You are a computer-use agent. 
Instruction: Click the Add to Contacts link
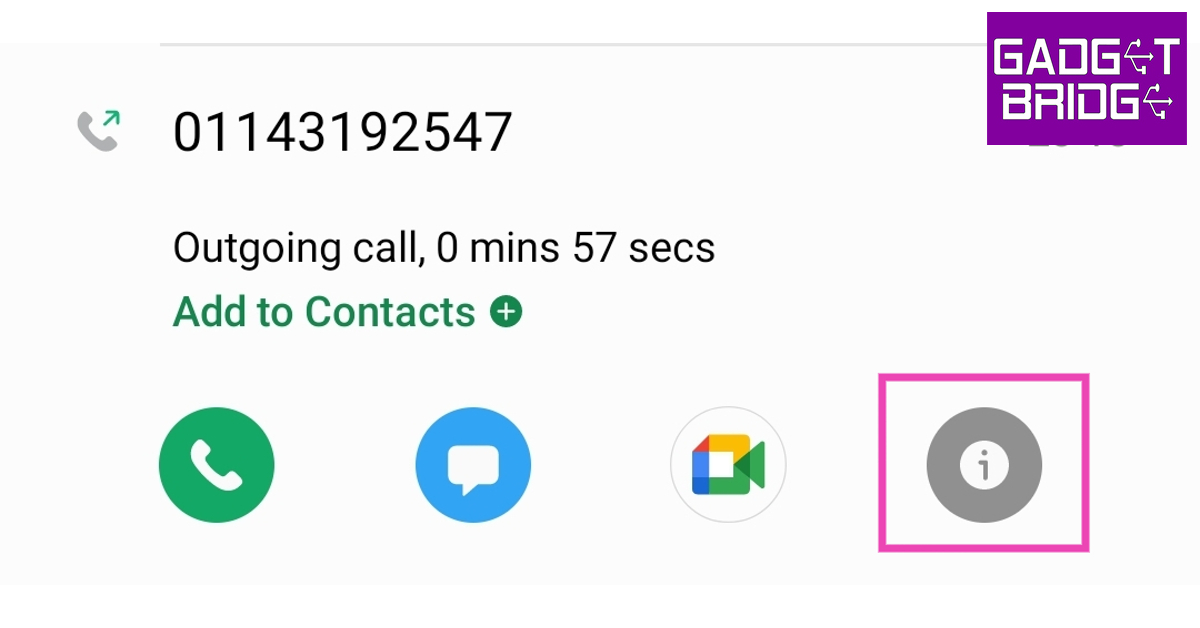coord(324,312)
